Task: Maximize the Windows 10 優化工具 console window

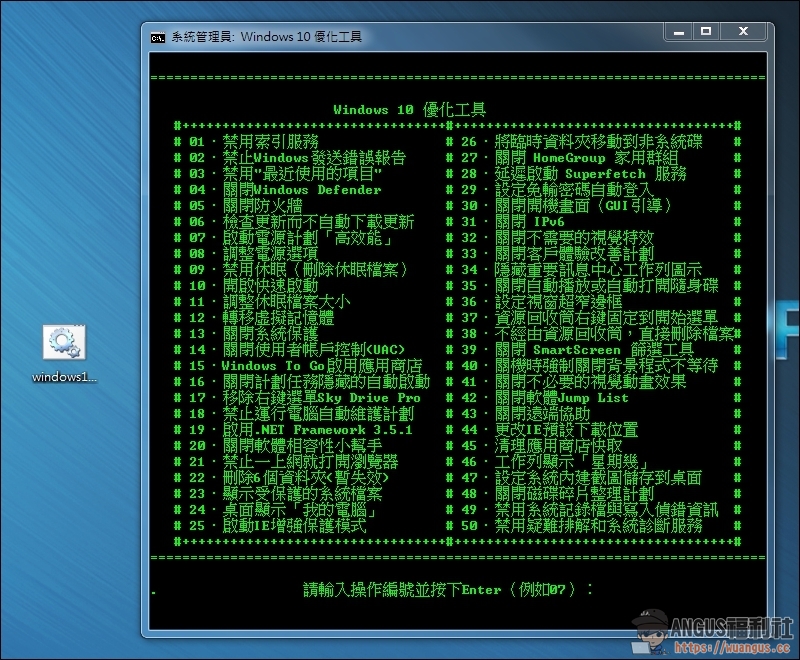Action: click(x=706, y=34)
